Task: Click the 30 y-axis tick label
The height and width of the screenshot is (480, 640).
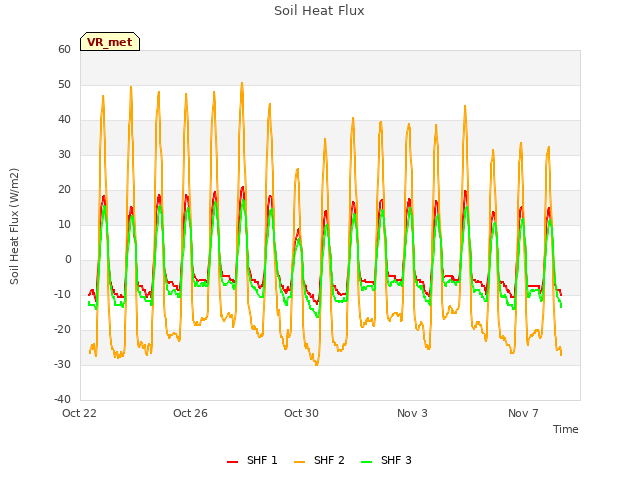Action: pyautogui.click(x=64, y=154)
